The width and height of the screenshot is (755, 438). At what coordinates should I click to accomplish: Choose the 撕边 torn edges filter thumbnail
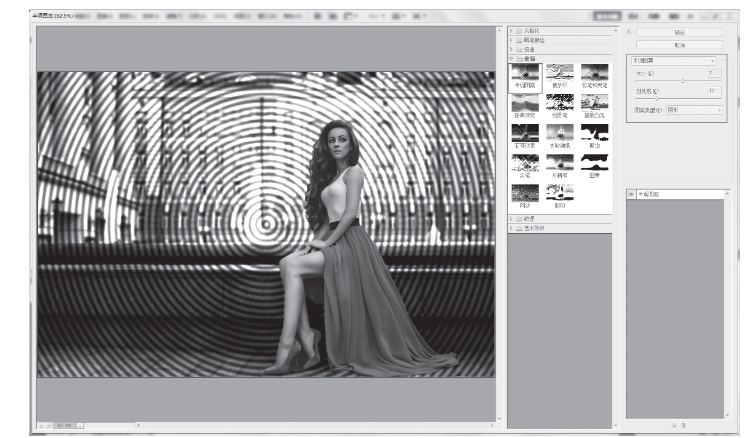[x=594, y=134]
